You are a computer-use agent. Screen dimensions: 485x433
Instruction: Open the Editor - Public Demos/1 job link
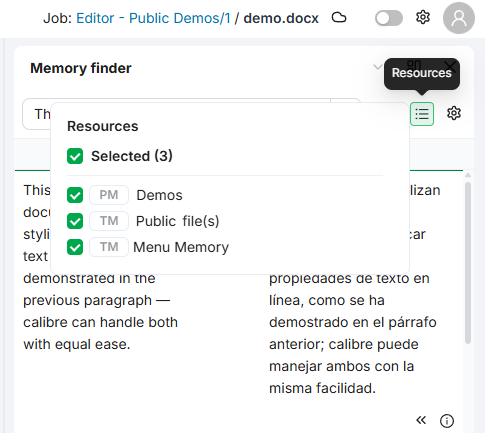point(153,18)
